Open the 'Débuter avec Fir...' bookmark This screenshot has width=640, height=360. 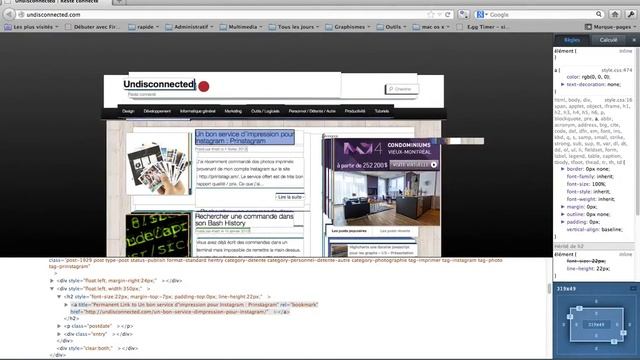(93, 27)
